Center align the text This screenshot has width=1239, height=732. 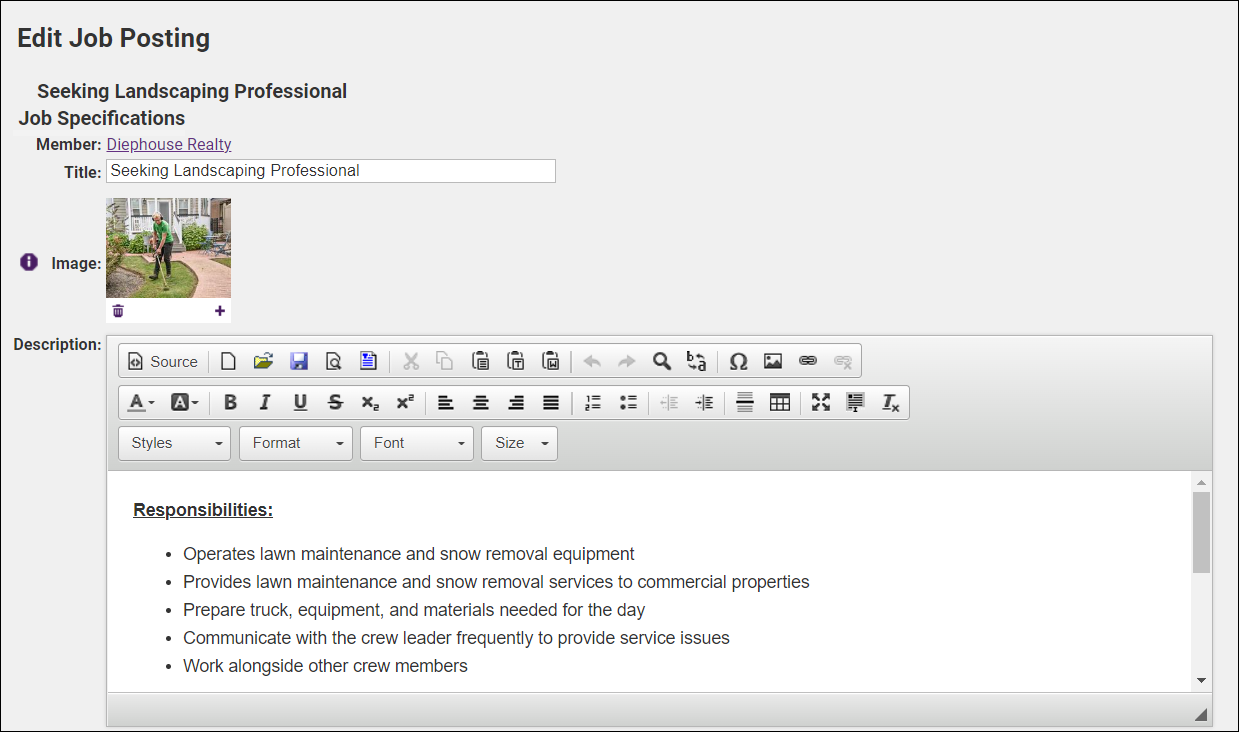click(481, 403)
